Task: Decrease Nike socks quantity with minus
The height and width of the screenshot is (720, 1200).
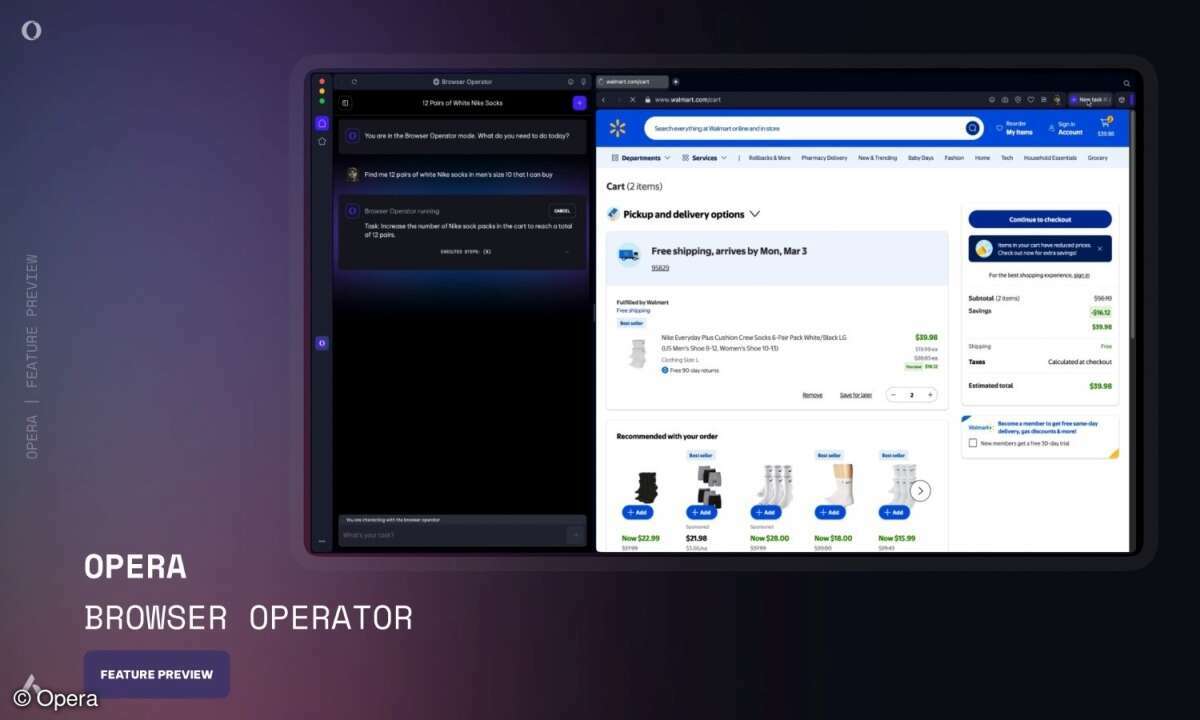Action: [894, 395]
